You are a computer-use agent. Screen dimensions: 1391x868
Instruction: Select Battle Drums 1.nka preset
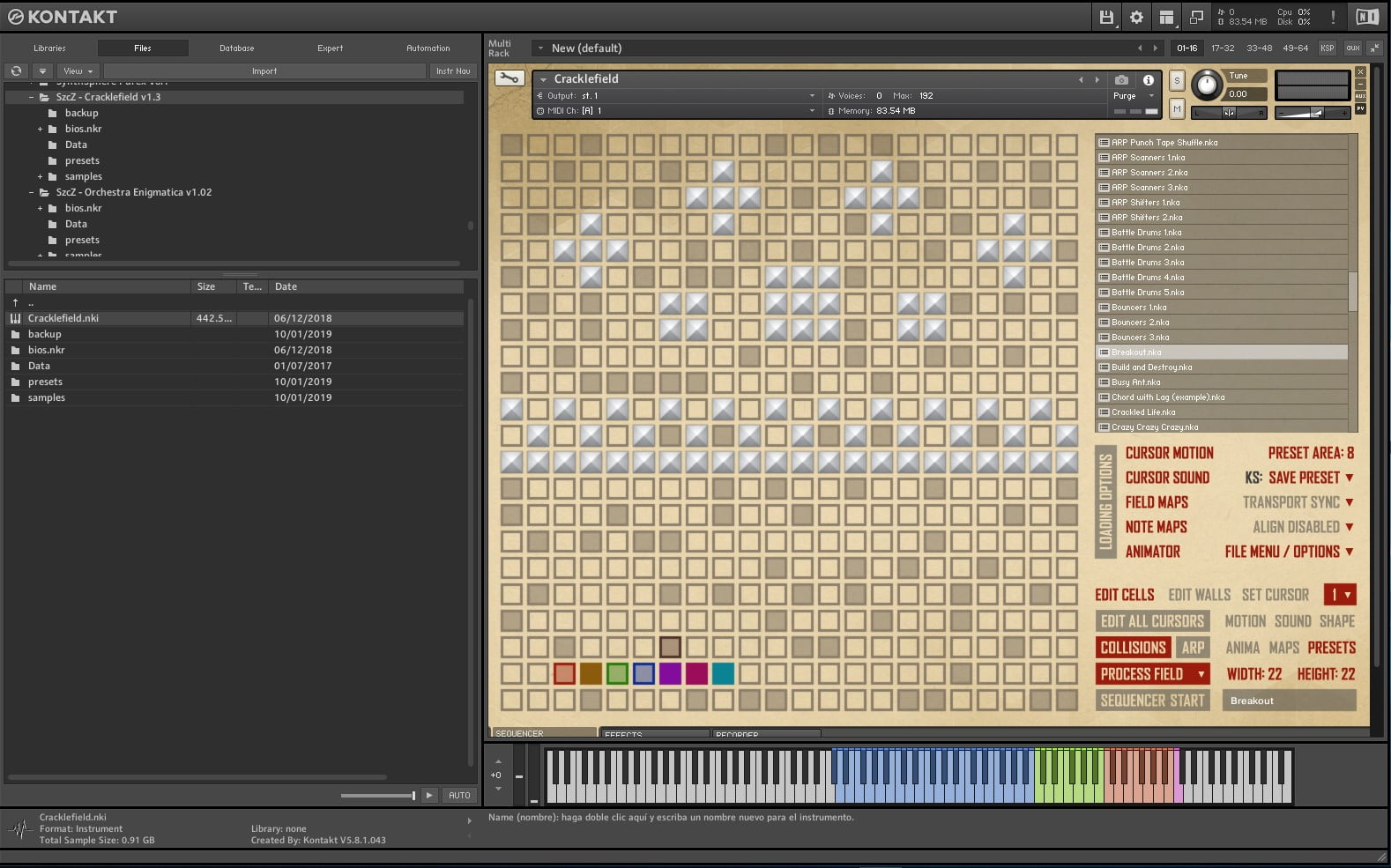point(1222,233)
